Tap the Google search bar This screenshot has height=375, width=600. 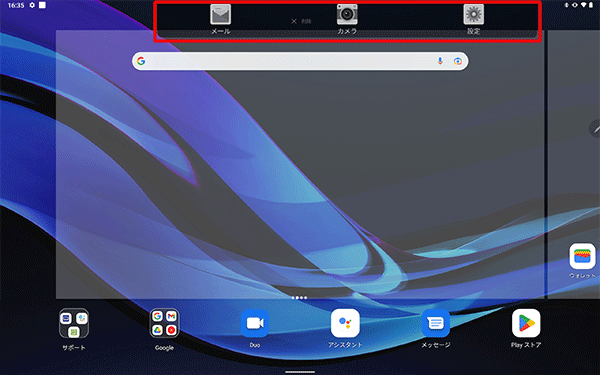click(300, 61)
